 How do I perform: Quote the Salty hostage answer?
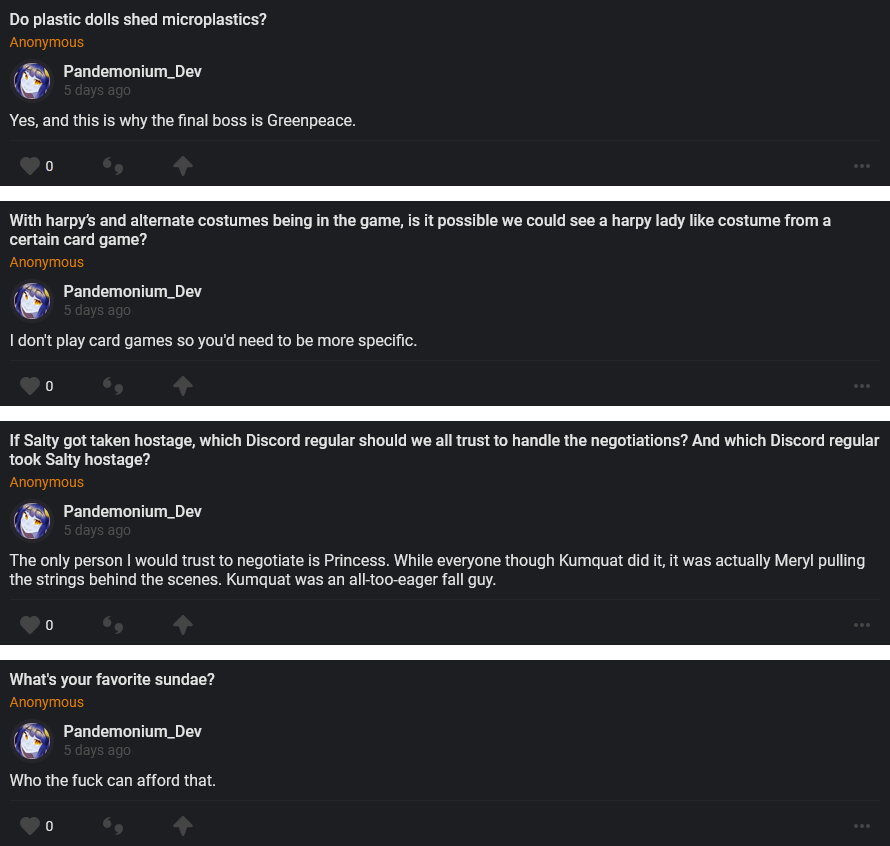(x=113, y=625)
